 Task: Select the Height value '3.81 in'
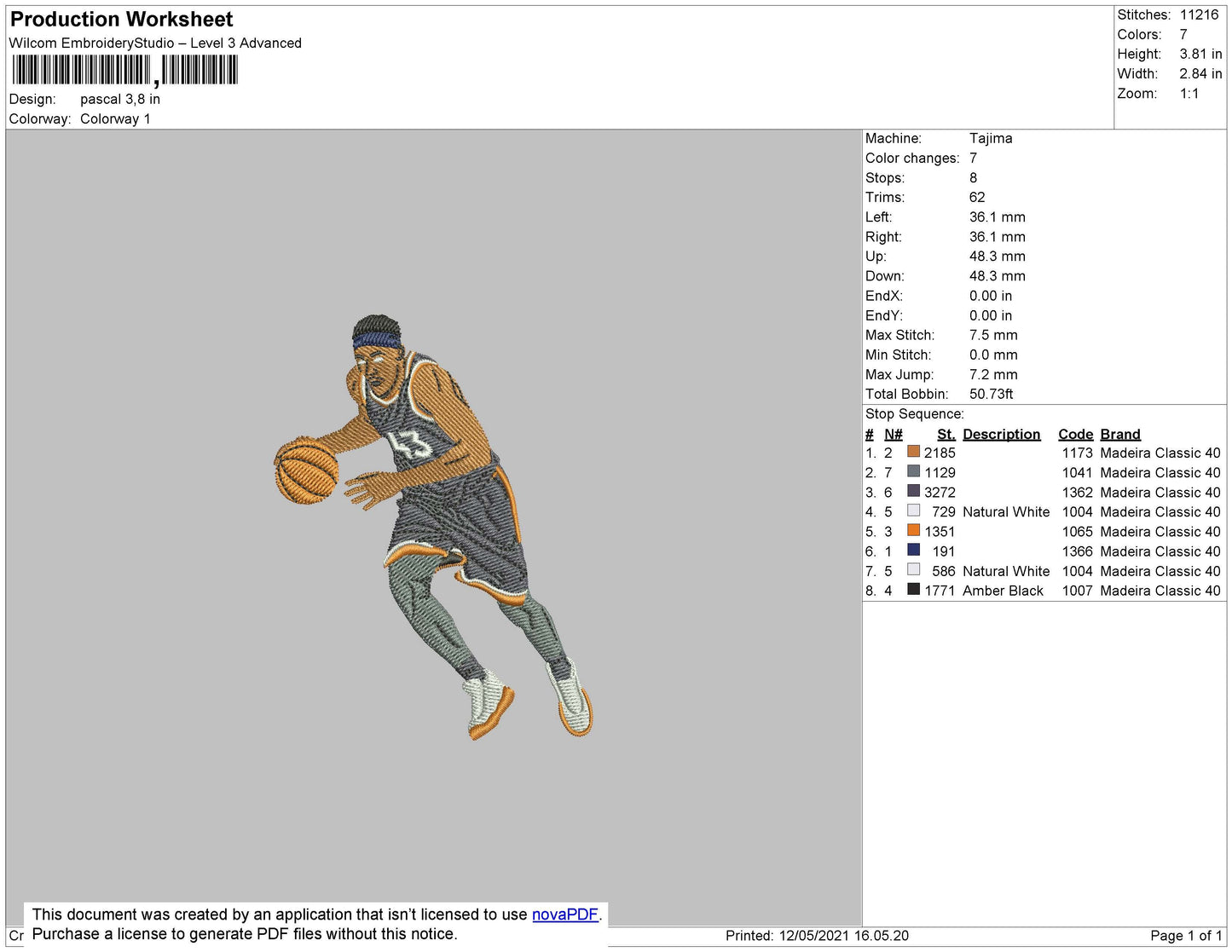[x=1200, y=54]
